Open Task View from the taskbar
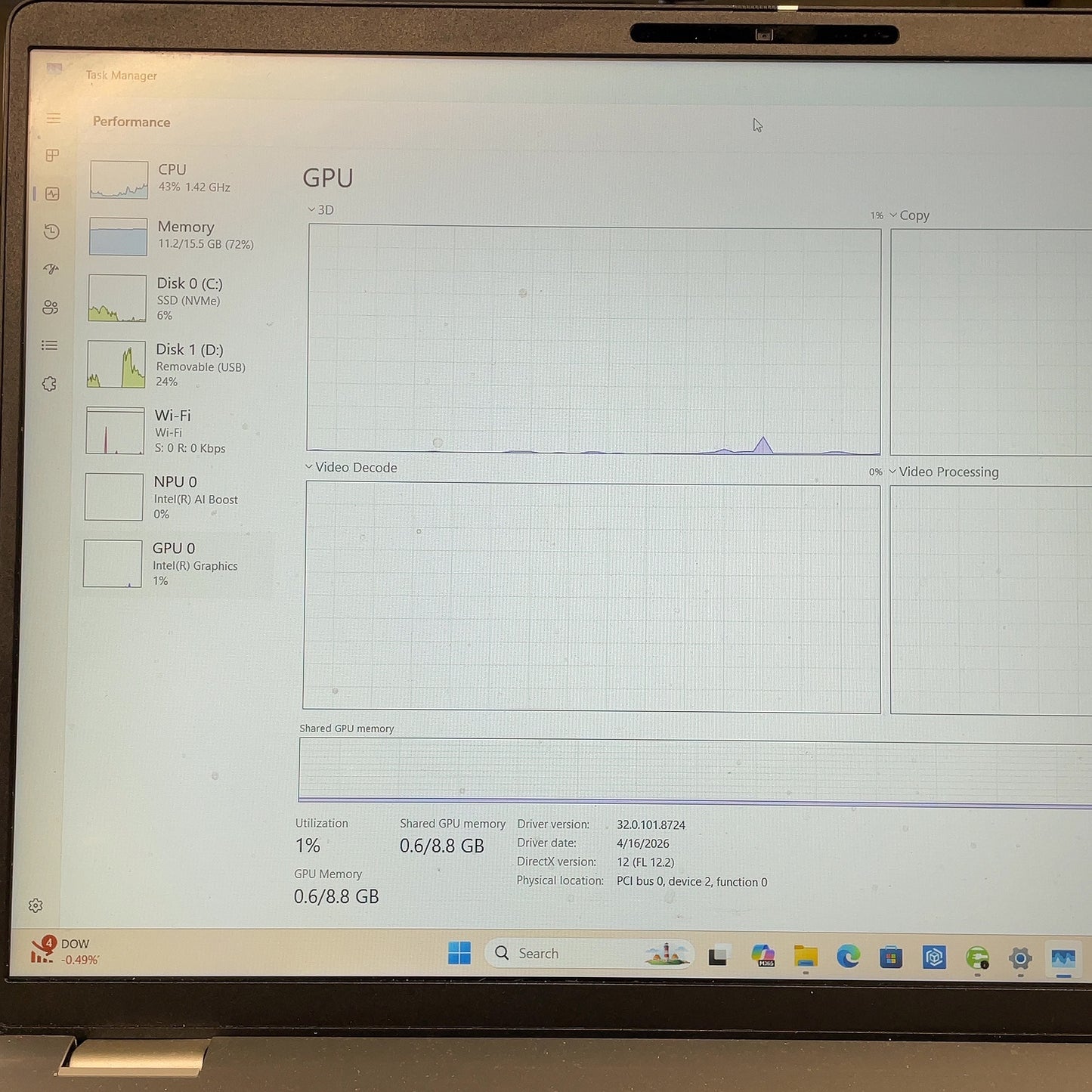Viewport: 1092px width, 1092px height. (718, 956)
